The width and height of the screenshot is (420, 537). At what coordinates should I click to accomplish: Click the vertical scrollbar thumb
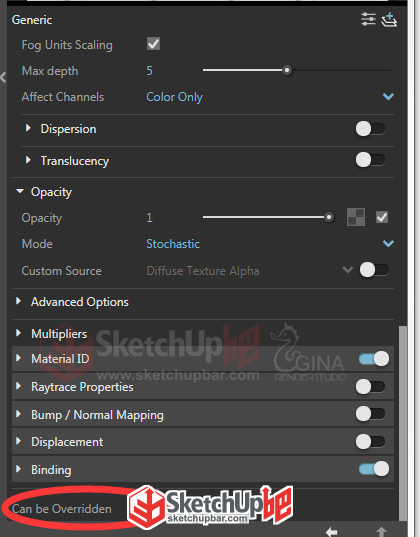pos(403,423)
